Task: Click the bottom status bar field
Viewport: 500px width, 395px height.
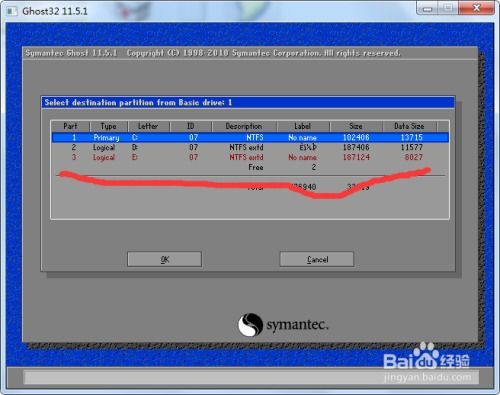Action: [x=252, y=377]
